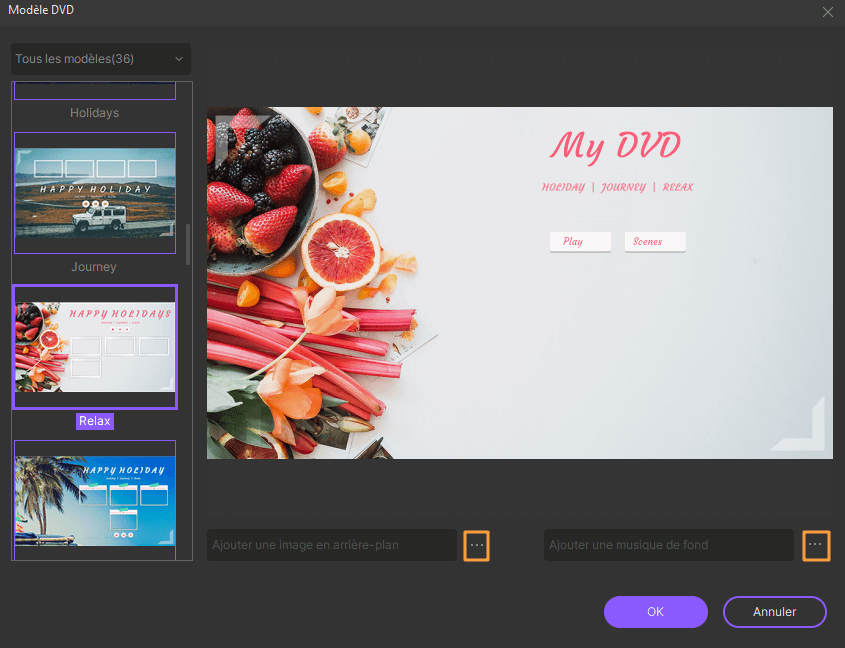
Task: Click the Scenes button in the preview
Action: (655, 242)
